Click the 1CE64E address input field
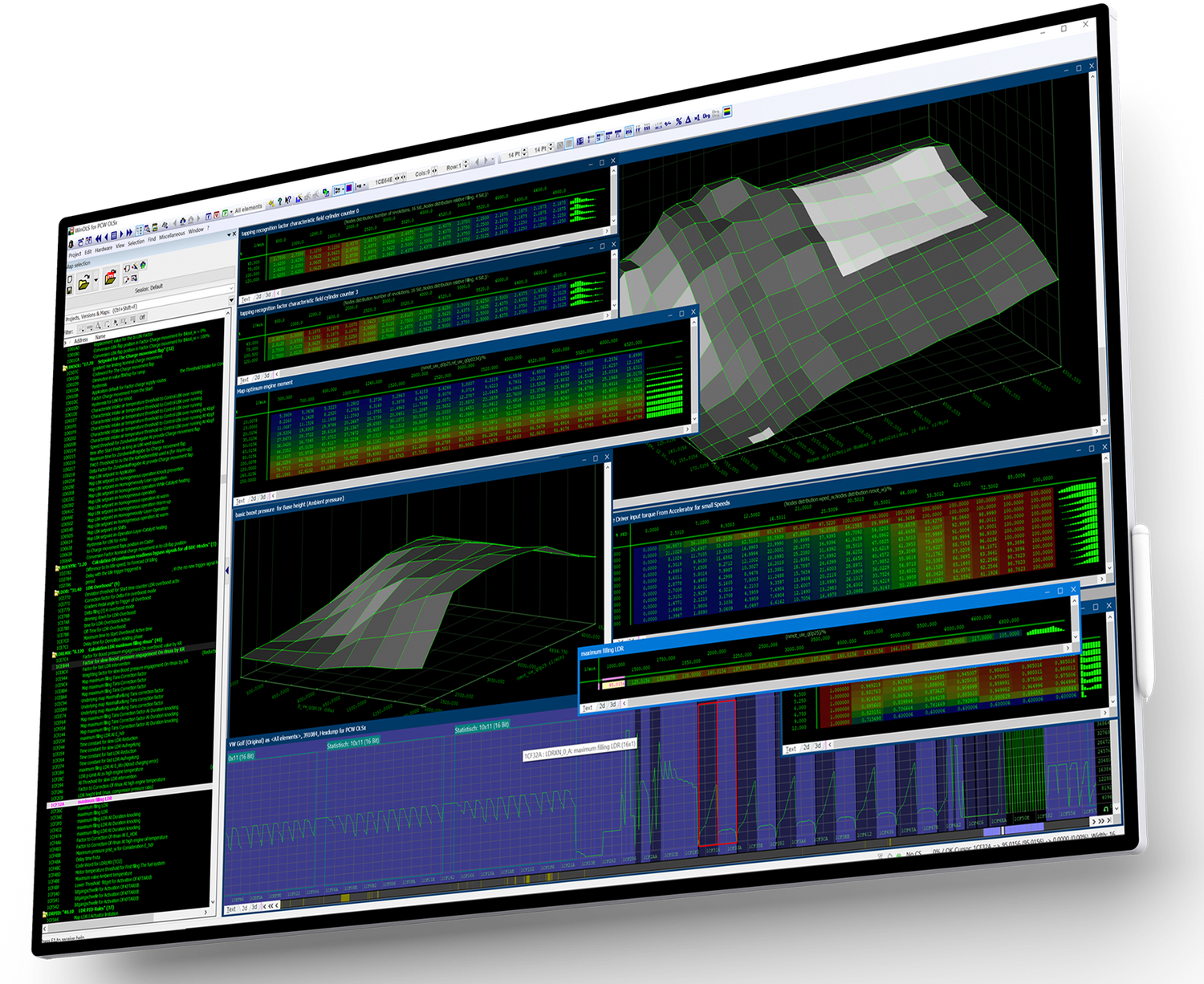 tap(384, 181)
